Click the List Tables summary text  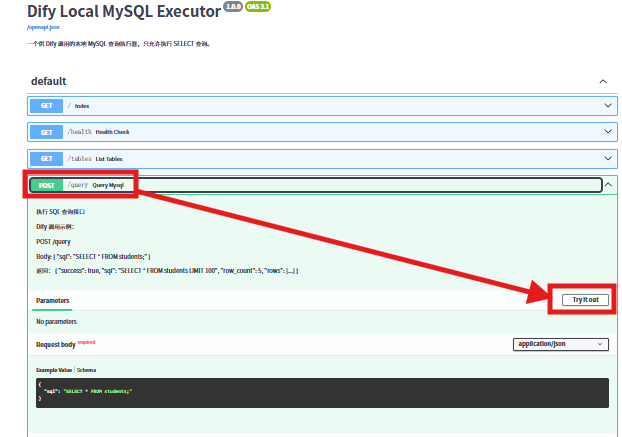(109, 159)
